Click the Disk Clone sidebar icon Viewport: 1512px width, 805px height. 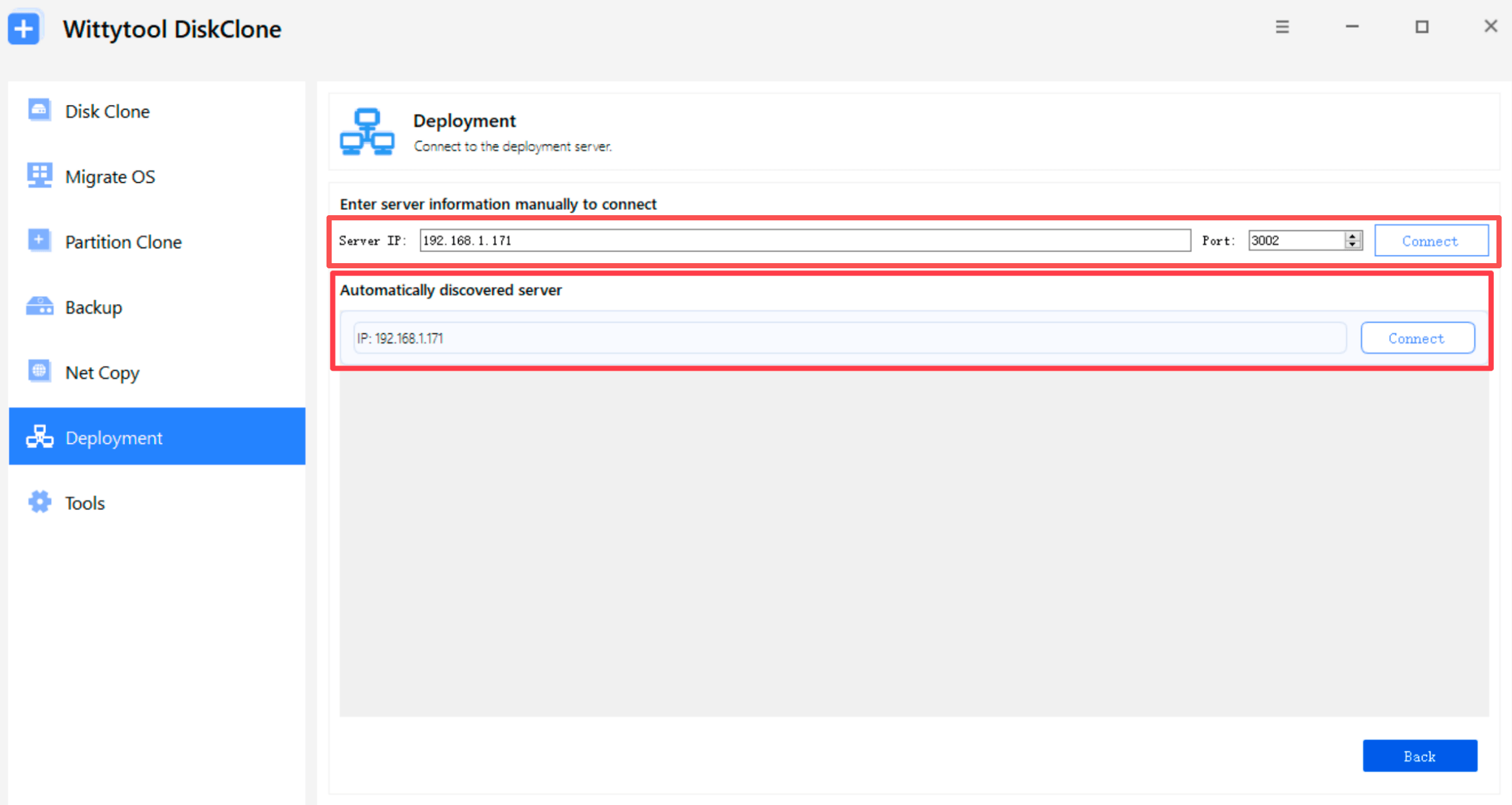(x=39, y=110)
